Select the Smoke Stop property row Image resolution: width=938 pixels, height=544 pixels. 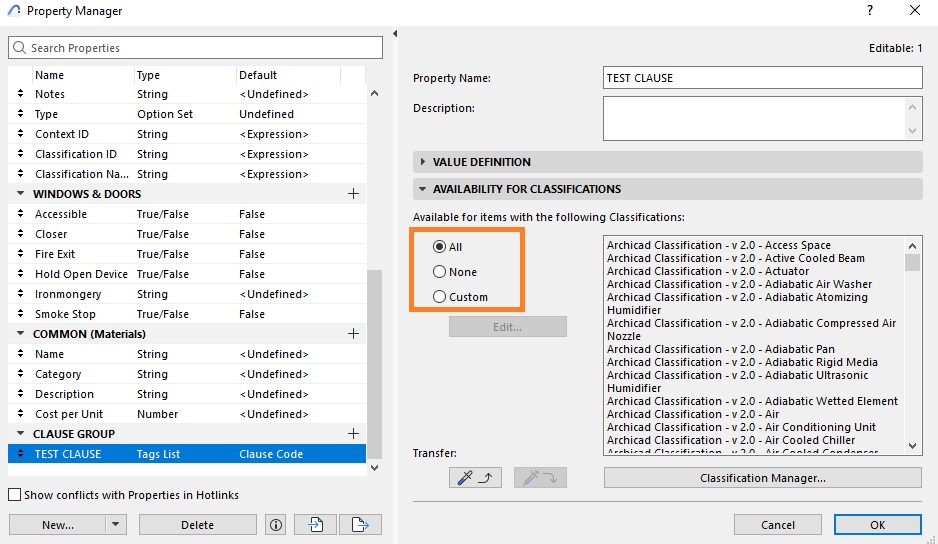pos(187,314)
